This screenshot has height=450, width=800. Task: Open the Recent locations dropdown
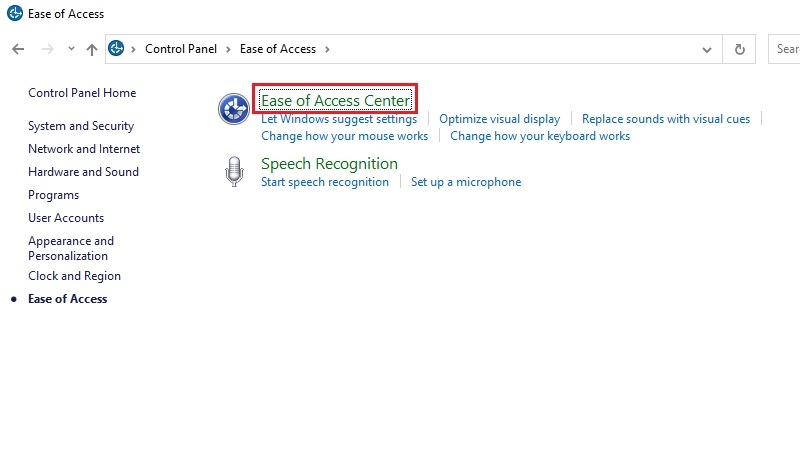tap(71, 49)
